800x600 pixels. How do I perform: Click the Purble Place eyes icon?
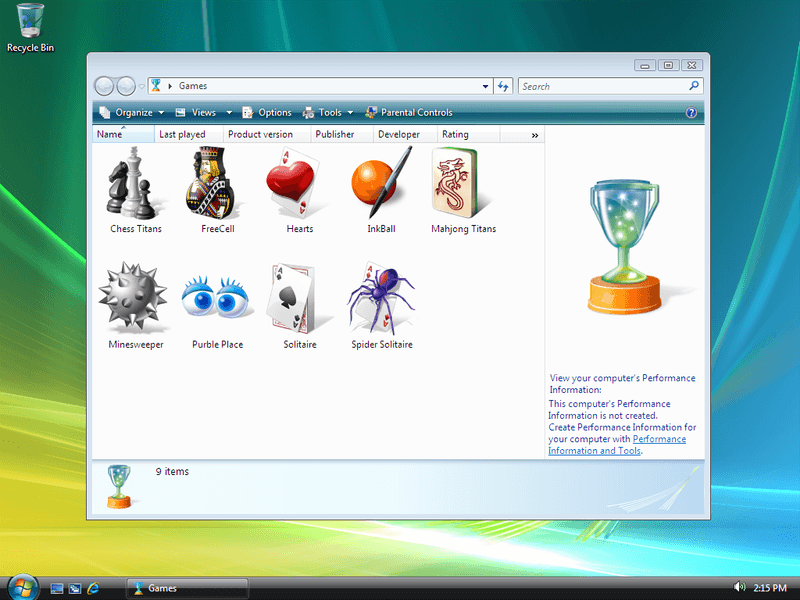(215, 296)
